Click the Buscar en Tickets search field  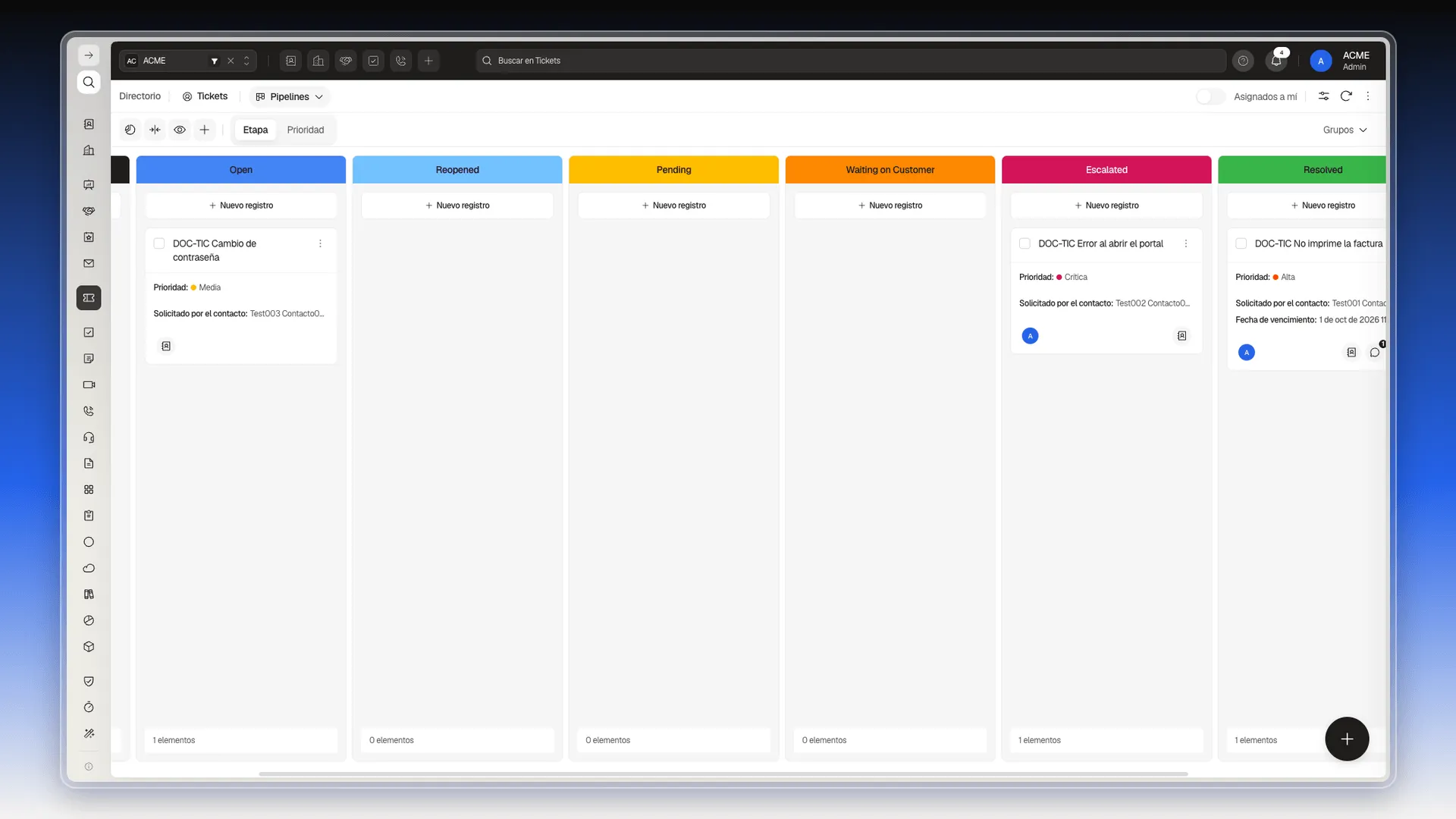[851, 61]
